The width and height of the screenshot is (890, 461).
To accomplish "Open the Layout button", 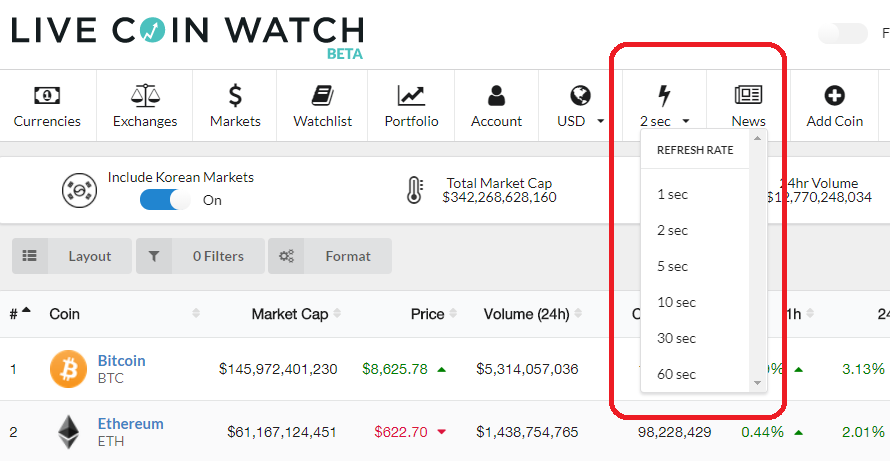I will point(72,256).
